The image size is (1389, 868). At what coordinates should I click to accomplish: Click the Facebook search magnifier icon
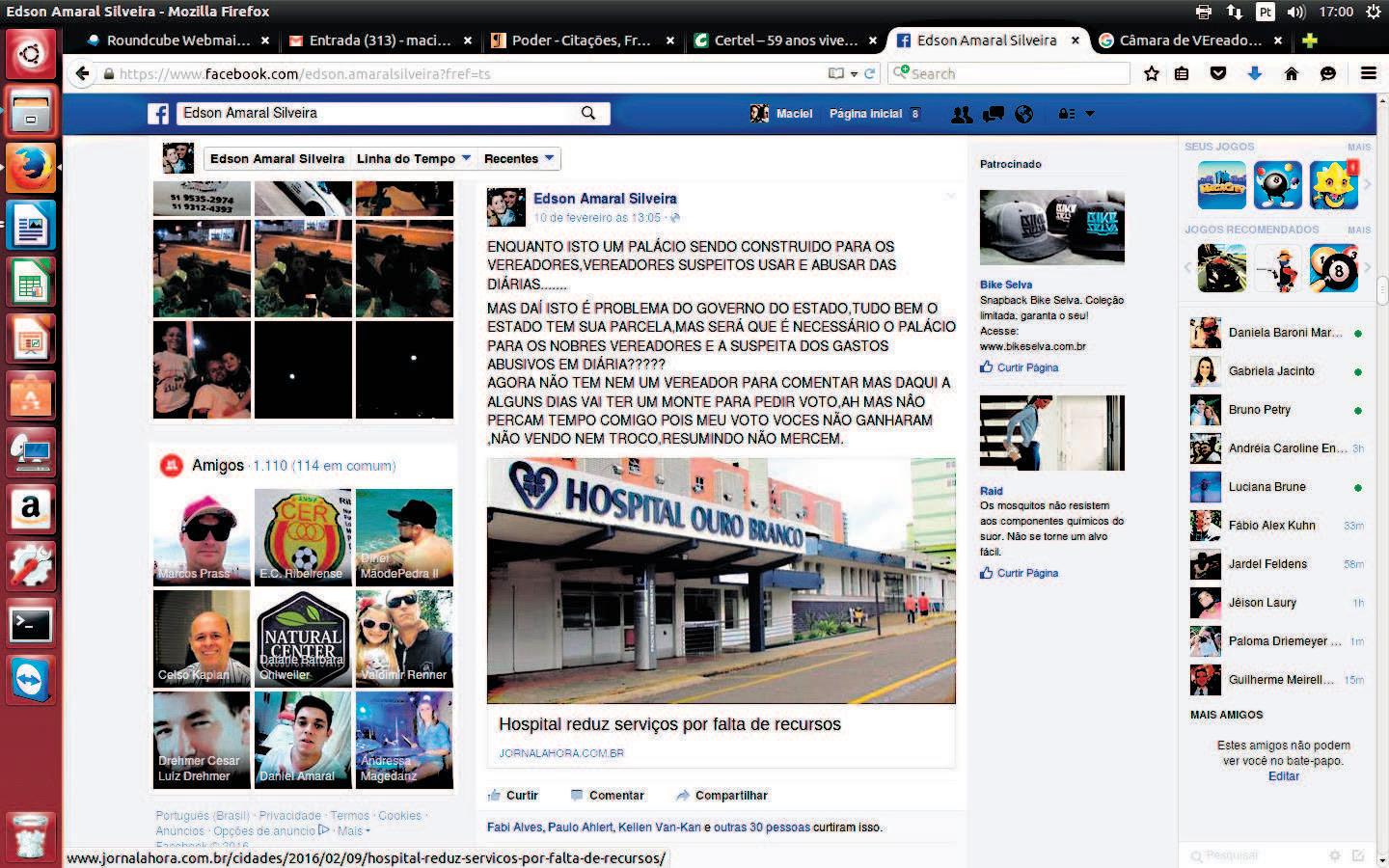588,113
